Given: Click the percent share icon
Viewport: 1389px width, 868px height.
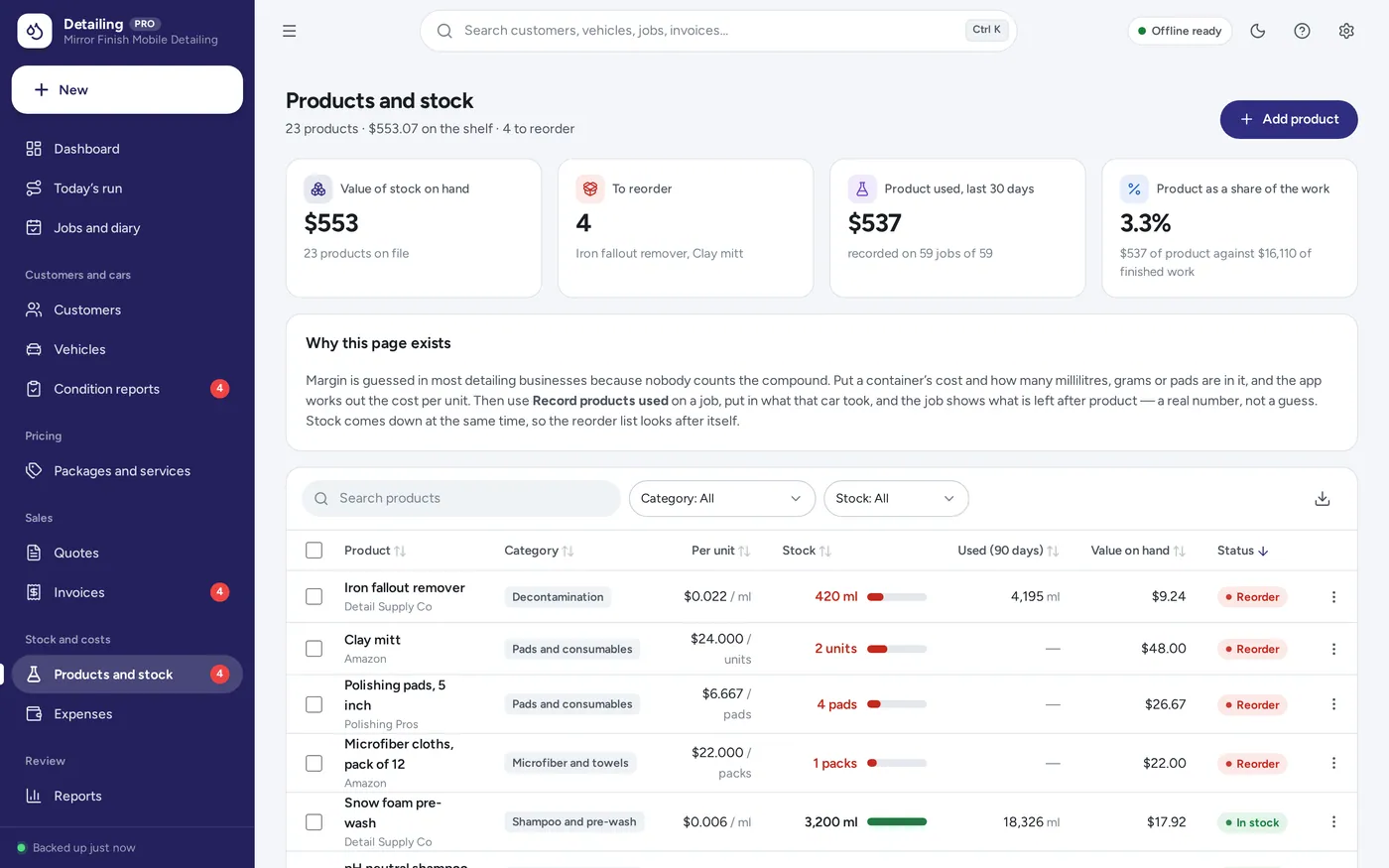Looking at the screenshot, I should coord(1134,188).
